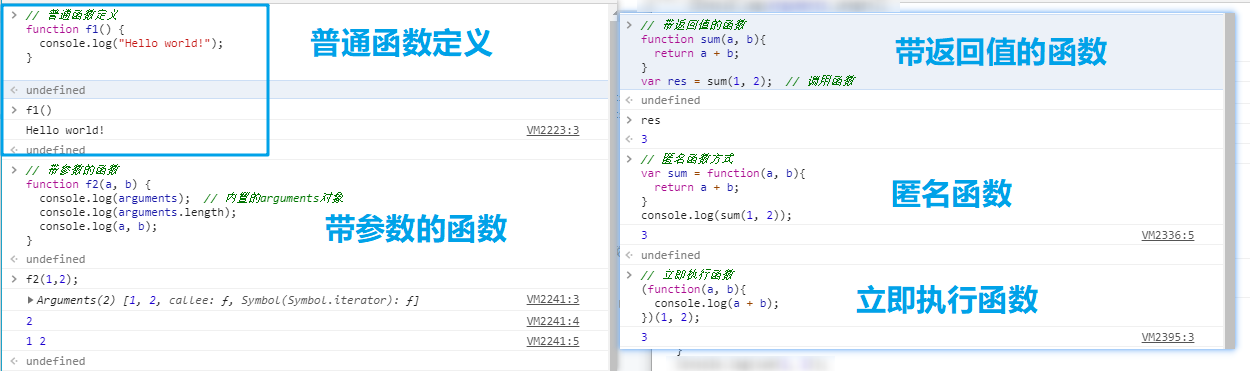Click code line console.log(a, b);
Image resolution: width=1250 pixels, height=371 pixels.
tap(99, 227)
